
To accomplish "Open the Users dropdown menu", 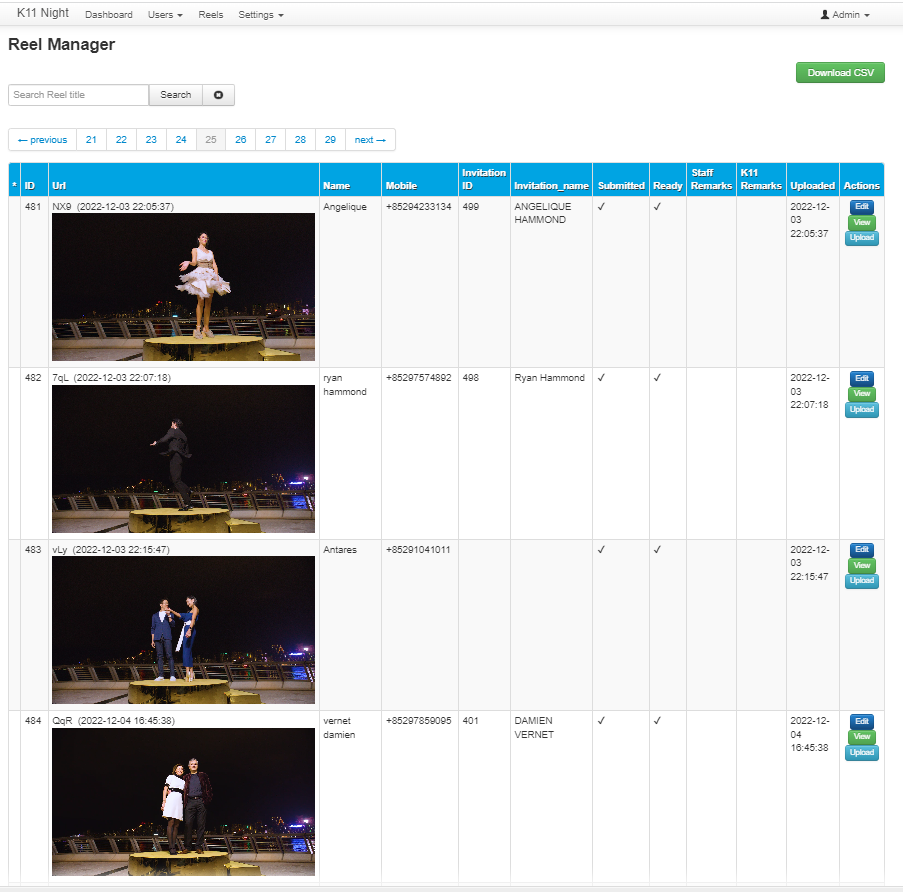I will (x=165, y=14).
